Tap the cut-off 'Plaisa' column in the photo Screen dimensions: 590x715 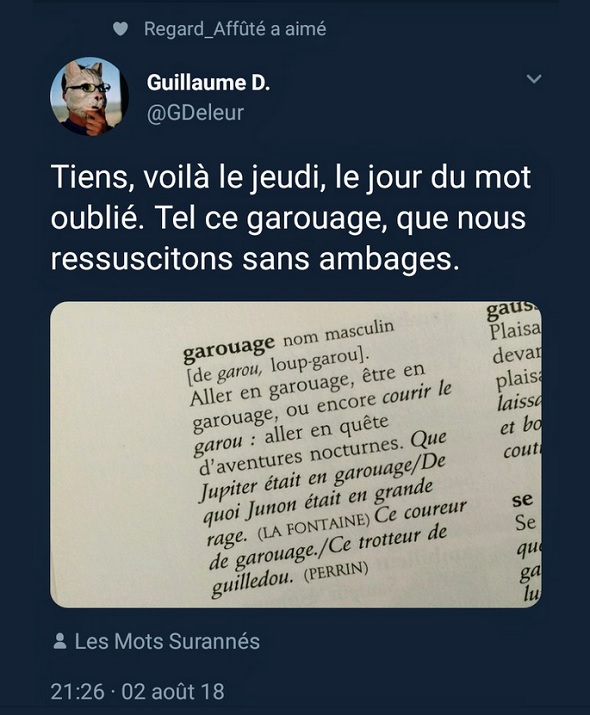(515, 330)
